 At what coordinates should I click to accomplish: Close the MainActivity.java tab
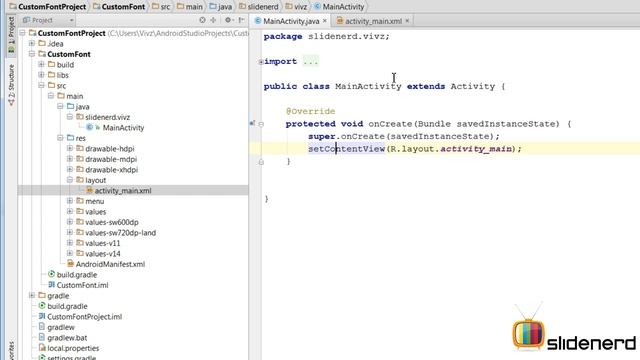[325, 21]
